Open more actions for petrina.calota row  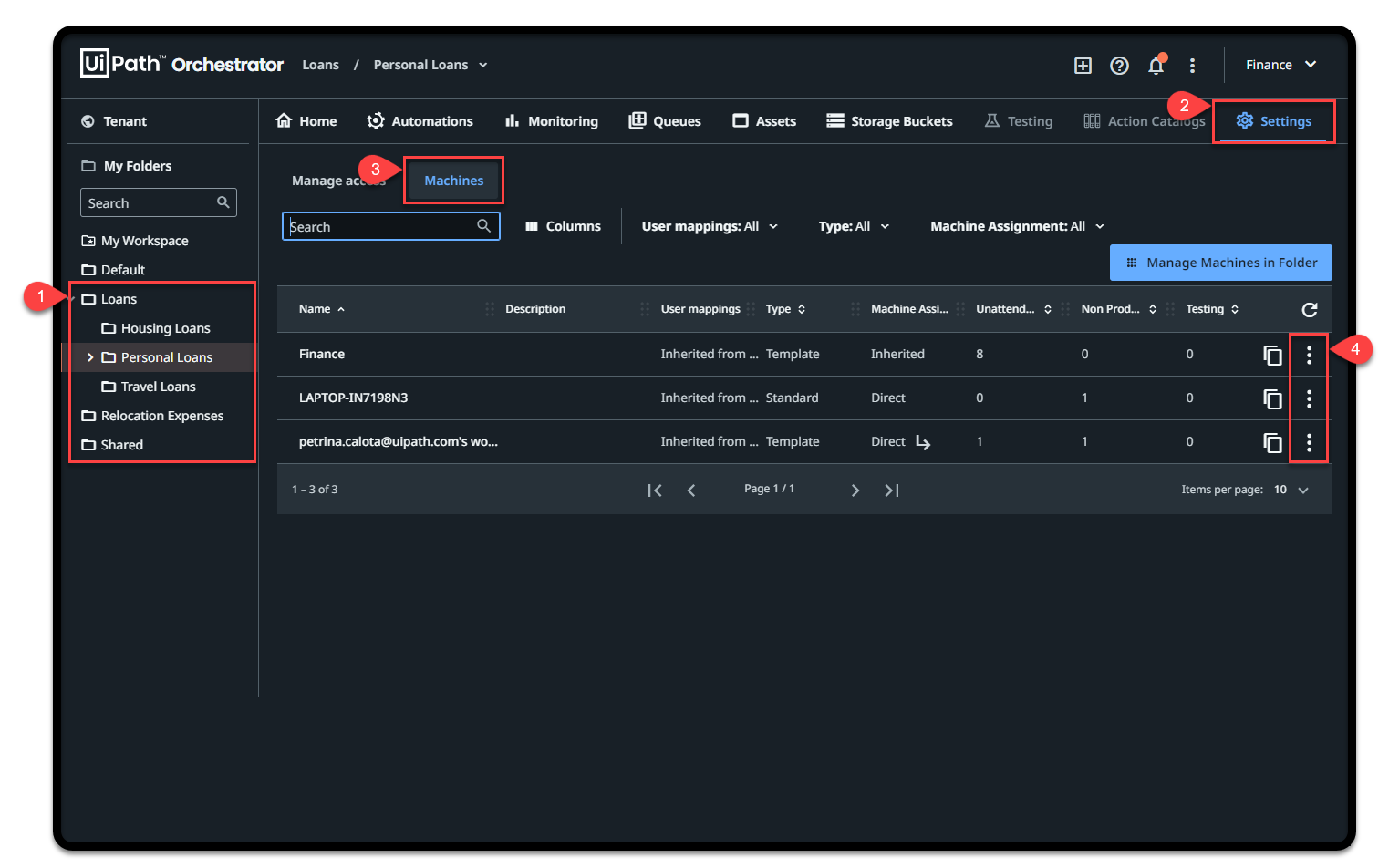point(1309,442)
